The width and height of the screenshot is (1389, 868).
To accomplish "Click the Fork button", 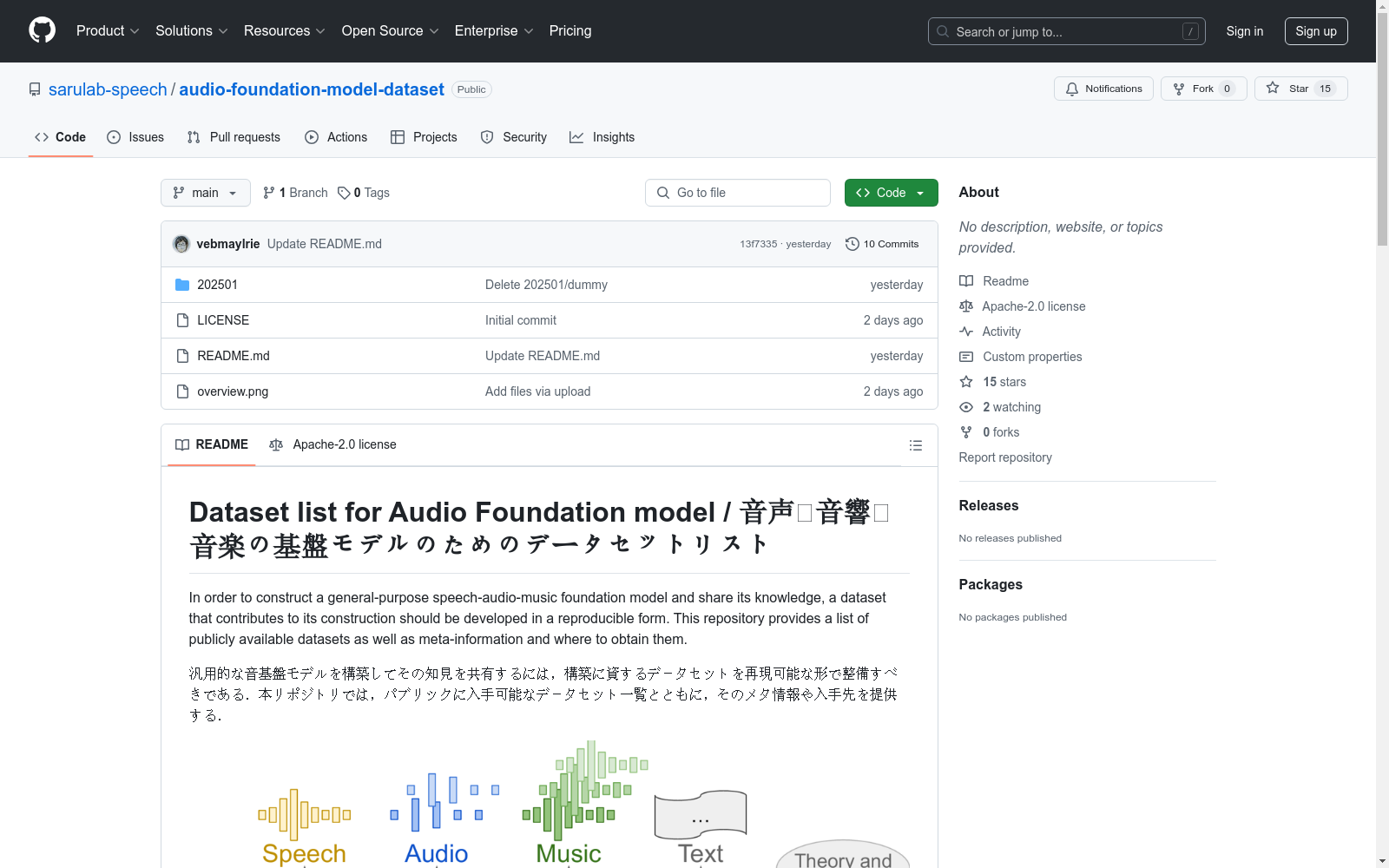I will [1203, 89].
